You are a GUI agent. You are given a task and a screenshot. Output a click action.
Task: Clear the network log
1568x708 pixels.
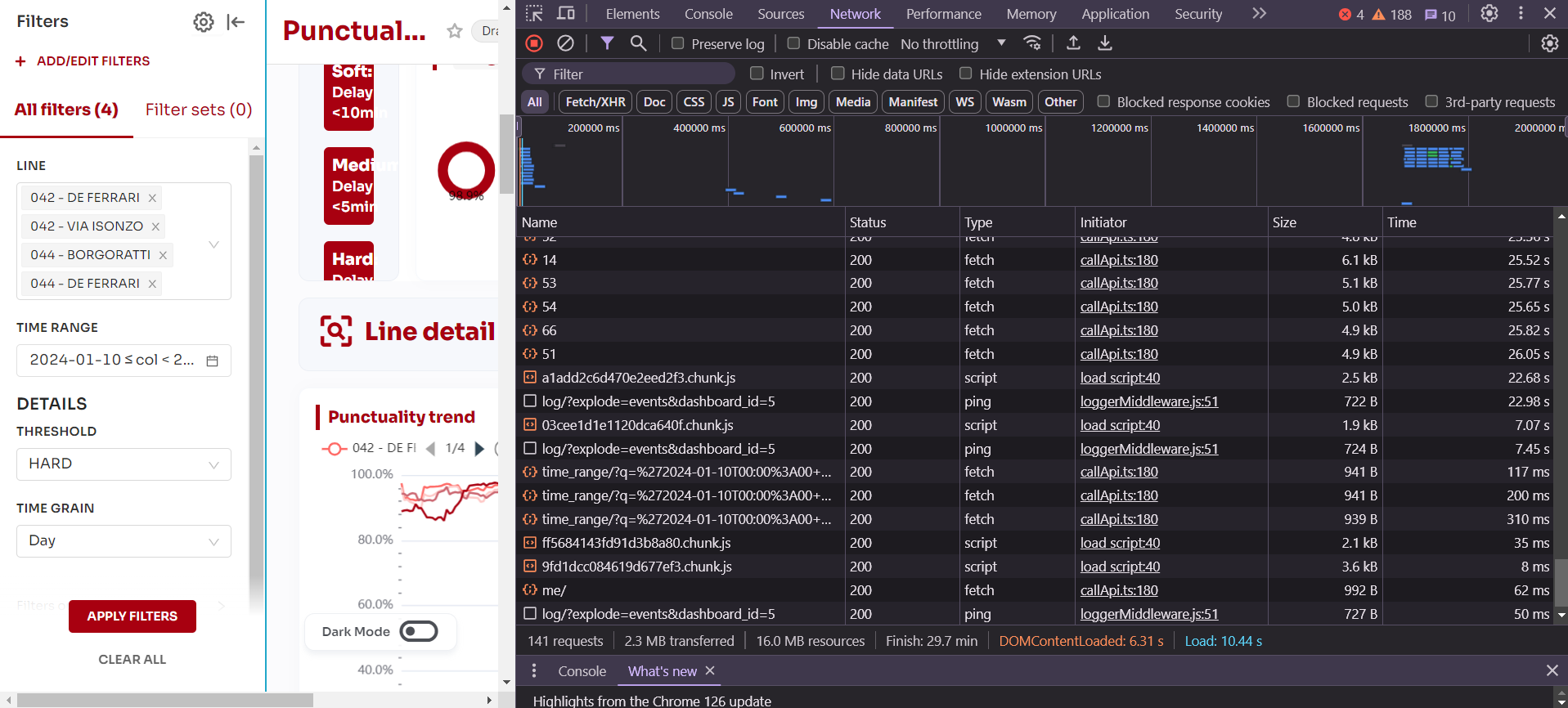tap(565, 43)
